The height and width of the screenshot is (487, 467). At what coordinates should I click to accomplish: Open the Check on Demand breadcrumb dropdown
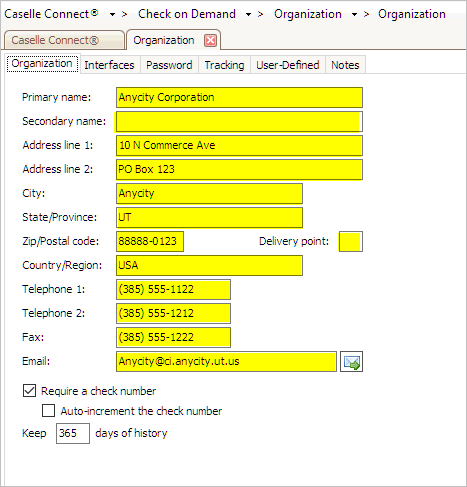(248, 14)
